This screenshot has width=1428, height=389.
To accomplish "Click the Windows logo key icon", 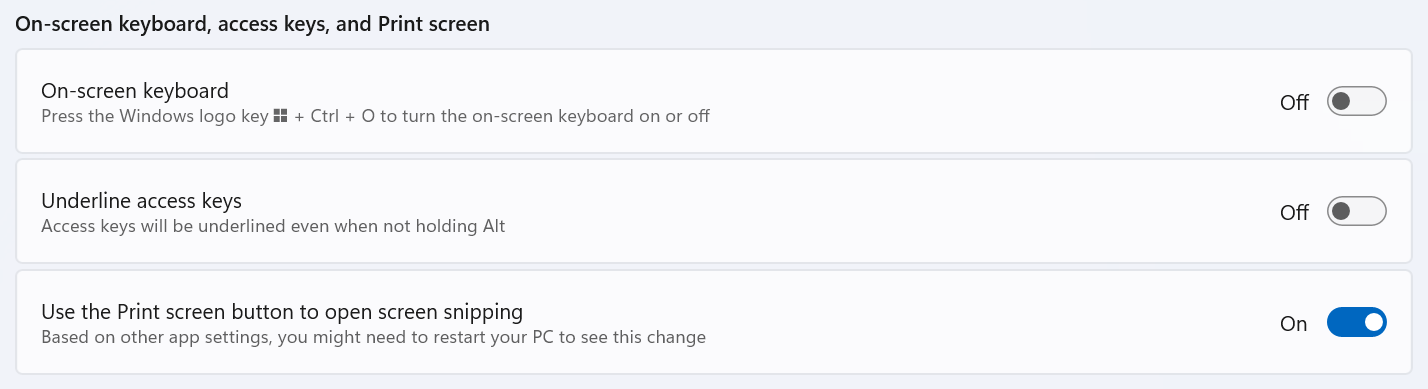I will pos(280,116).
